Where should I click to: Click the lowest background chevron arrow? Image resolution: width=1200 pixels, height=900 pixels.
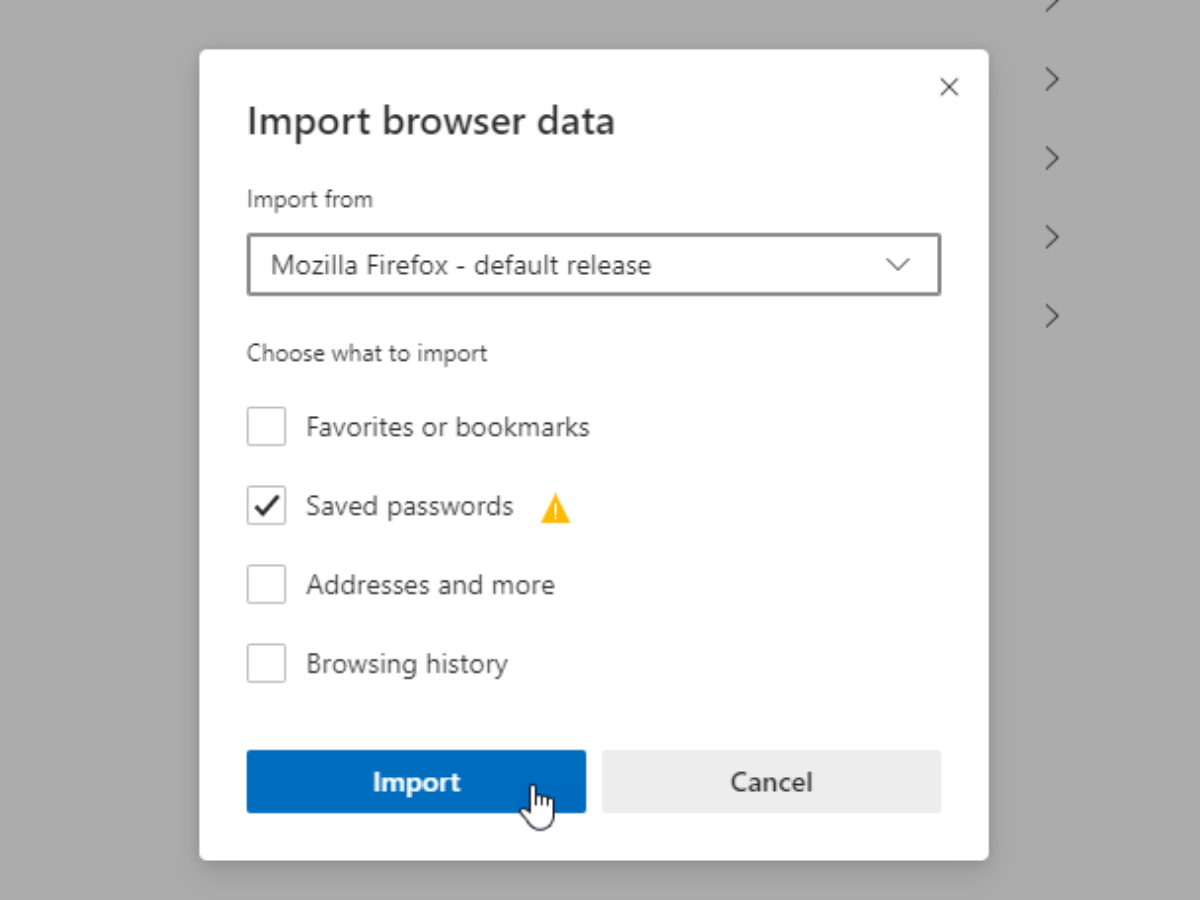1051,316
